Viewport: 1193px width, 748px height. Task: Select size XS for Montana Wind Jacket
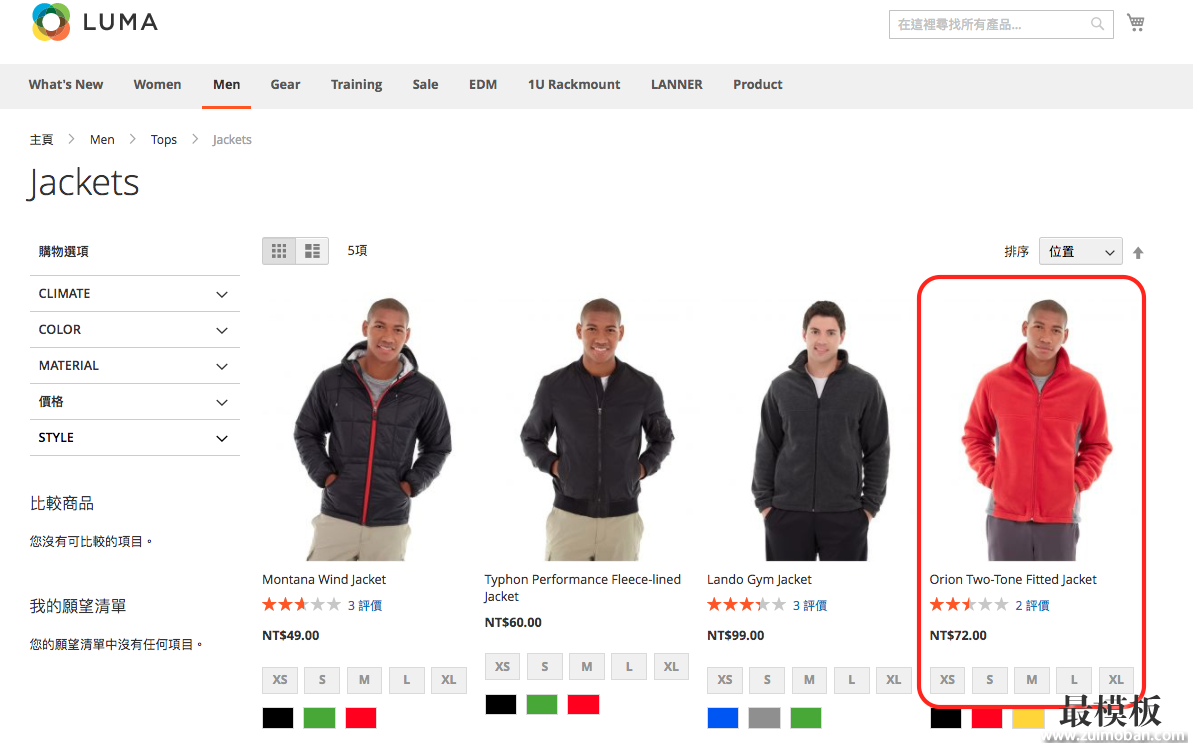(280, 680)
